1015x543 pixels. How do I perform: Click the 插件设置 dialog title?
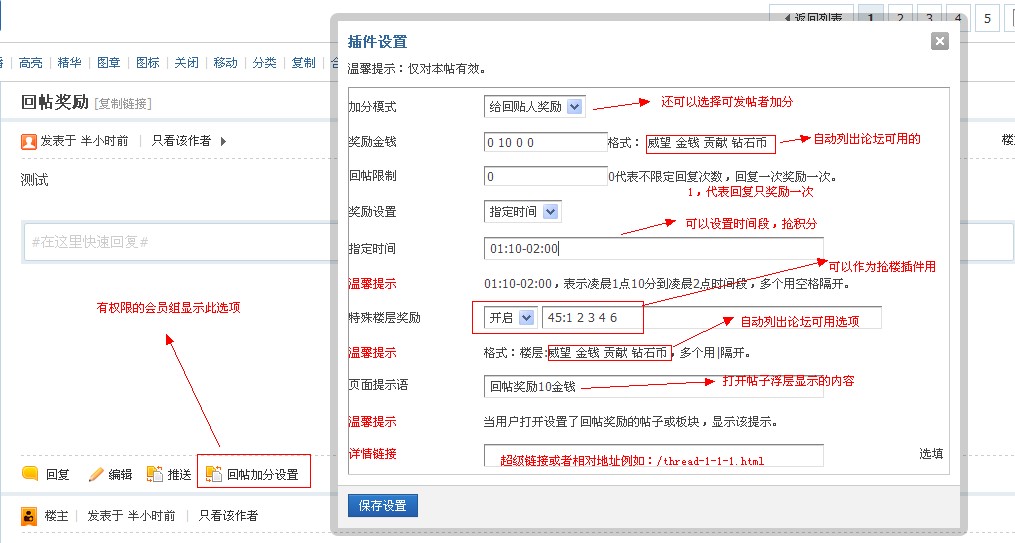tap(377, 42)
